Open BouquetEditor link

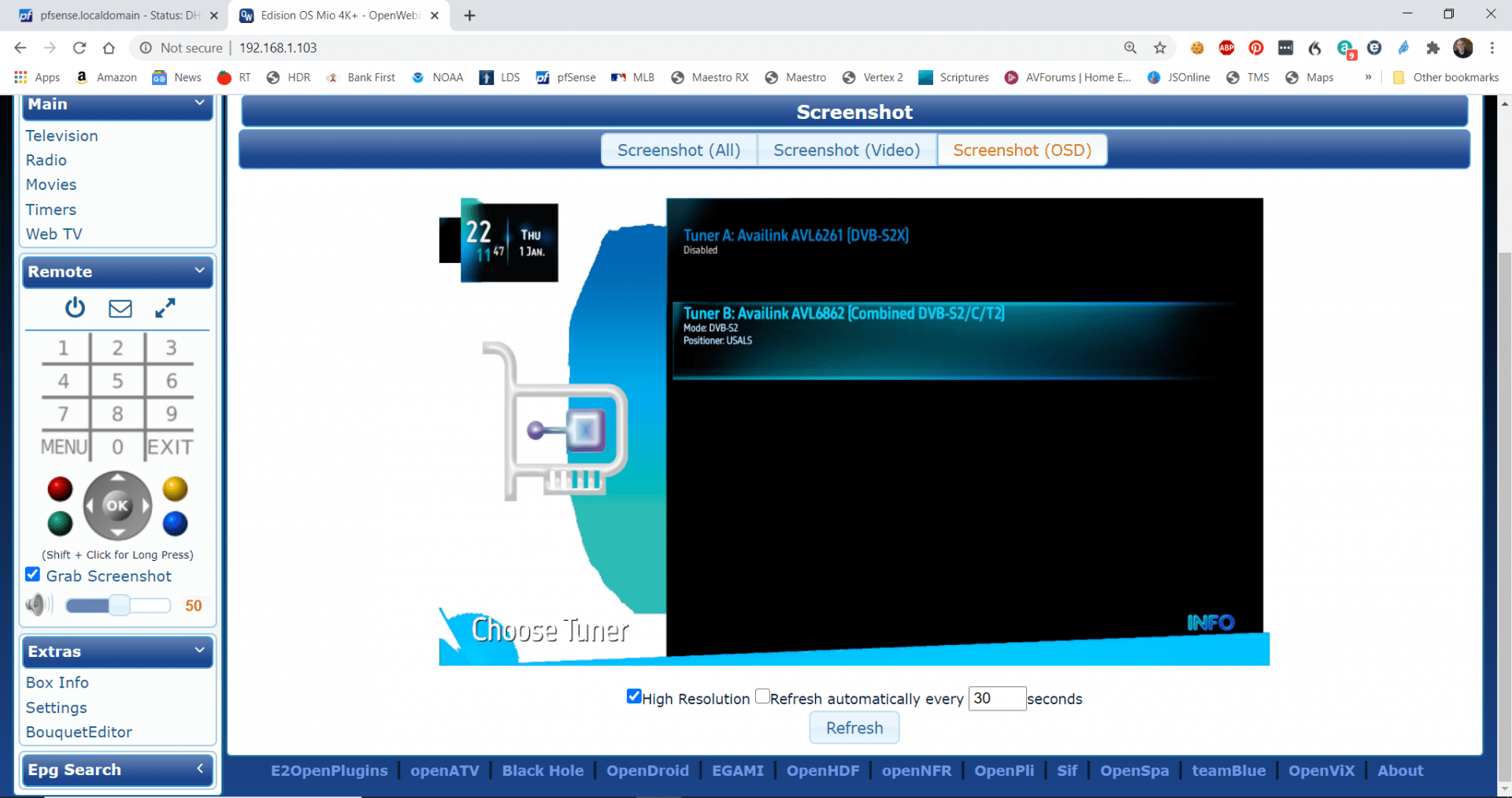pos(79,732)
